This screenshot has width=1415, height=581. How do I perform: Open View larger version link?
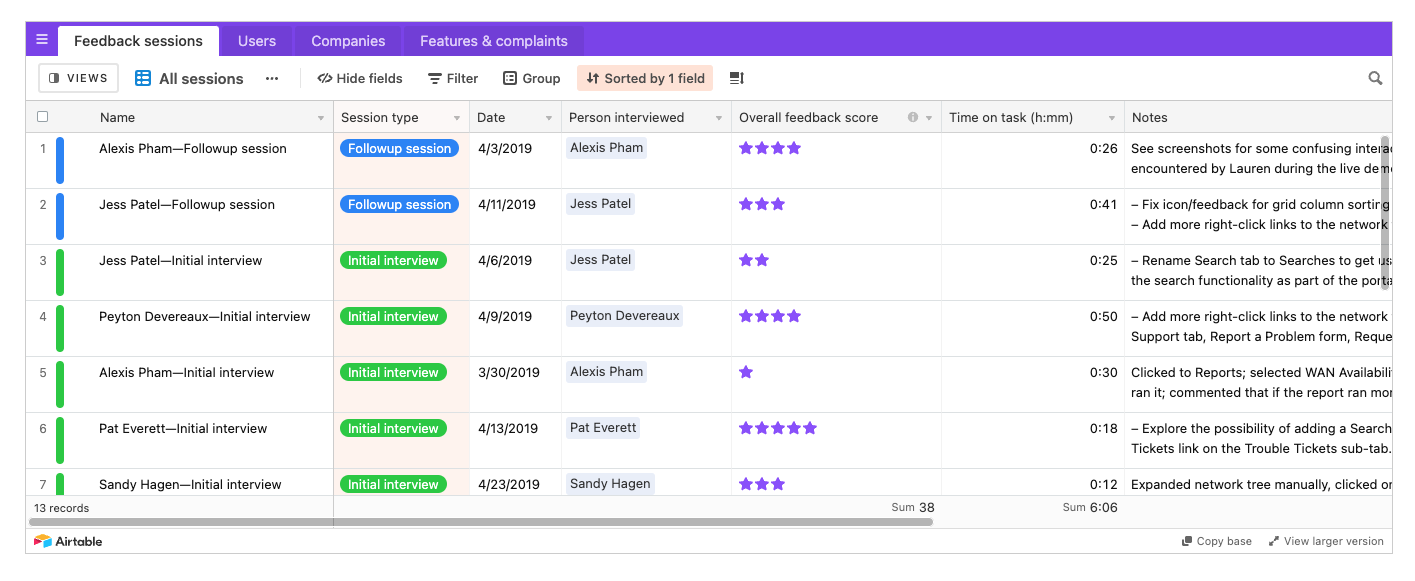[1326, 541]
